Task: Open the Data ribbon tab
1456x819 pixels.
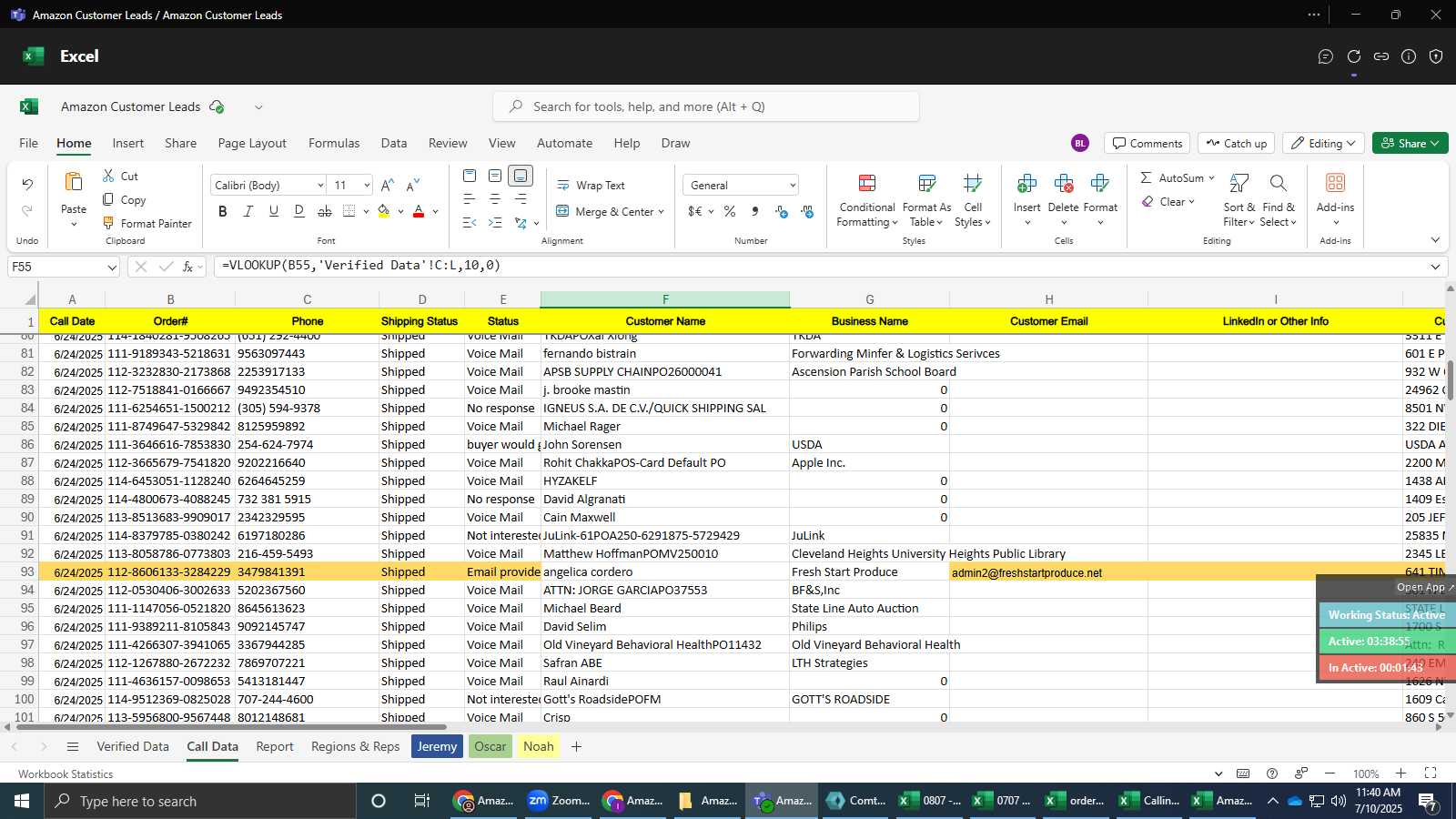Action: [x=394, y=143]
